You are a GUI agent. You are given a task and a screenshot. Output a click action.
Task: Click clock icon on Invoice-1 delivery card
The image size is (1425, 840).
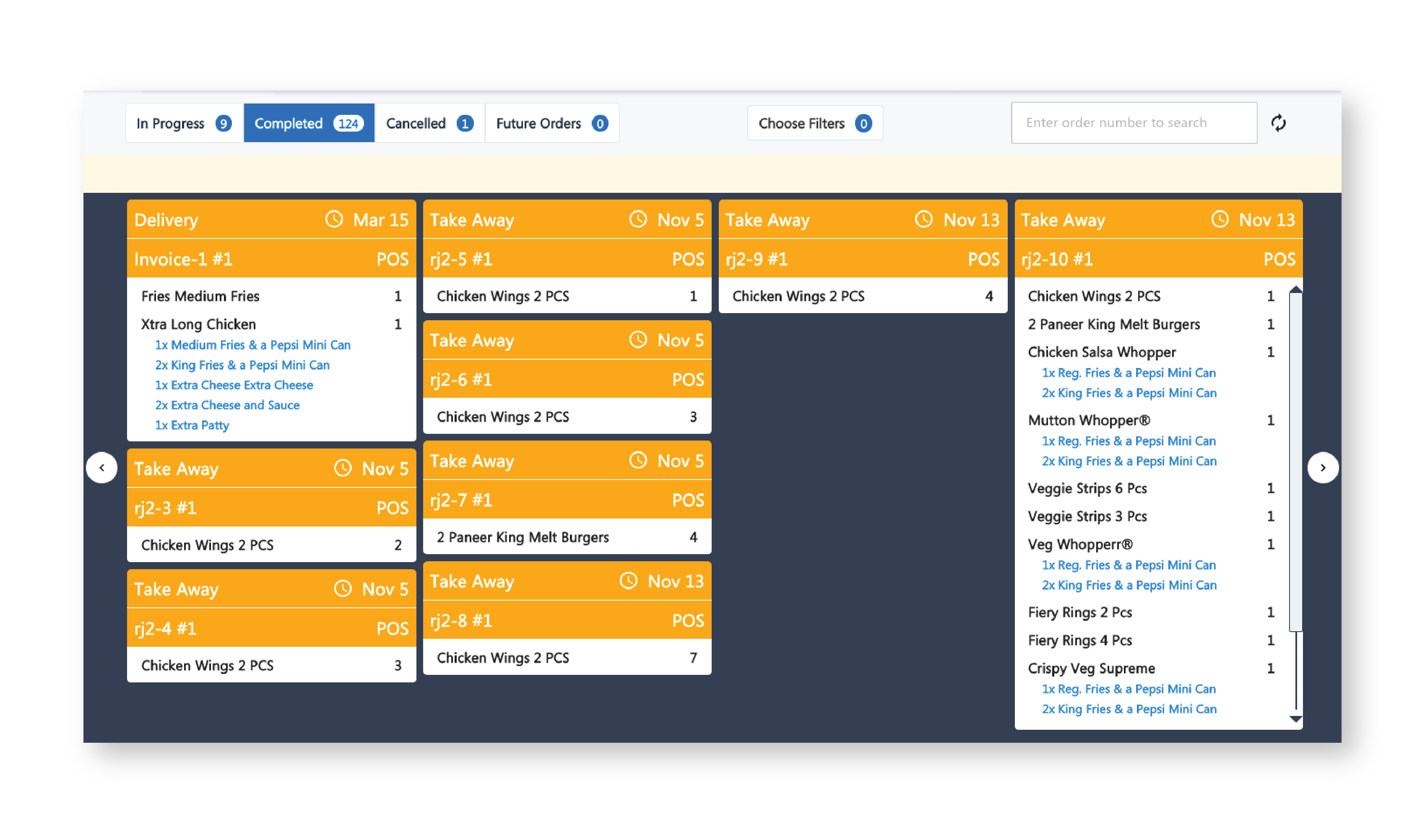[x=334, y=219]
